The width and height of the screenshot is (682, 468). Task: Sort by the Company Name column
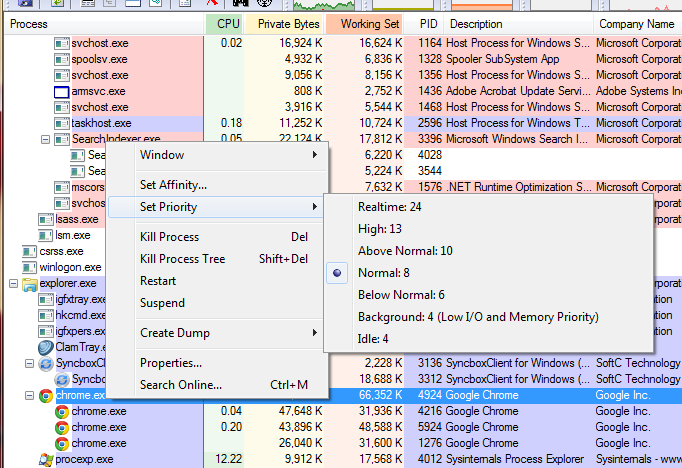(638, 24)
